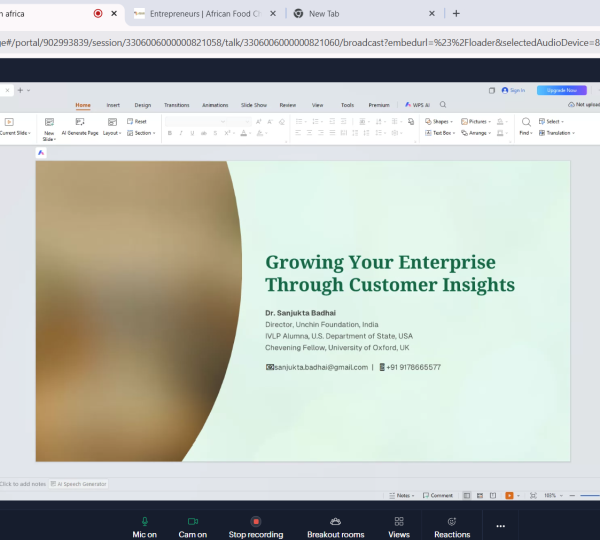This screenshot has height=540, width=600.
Task: Open the Notes dropdown in status bar
Action: [402, 495]
